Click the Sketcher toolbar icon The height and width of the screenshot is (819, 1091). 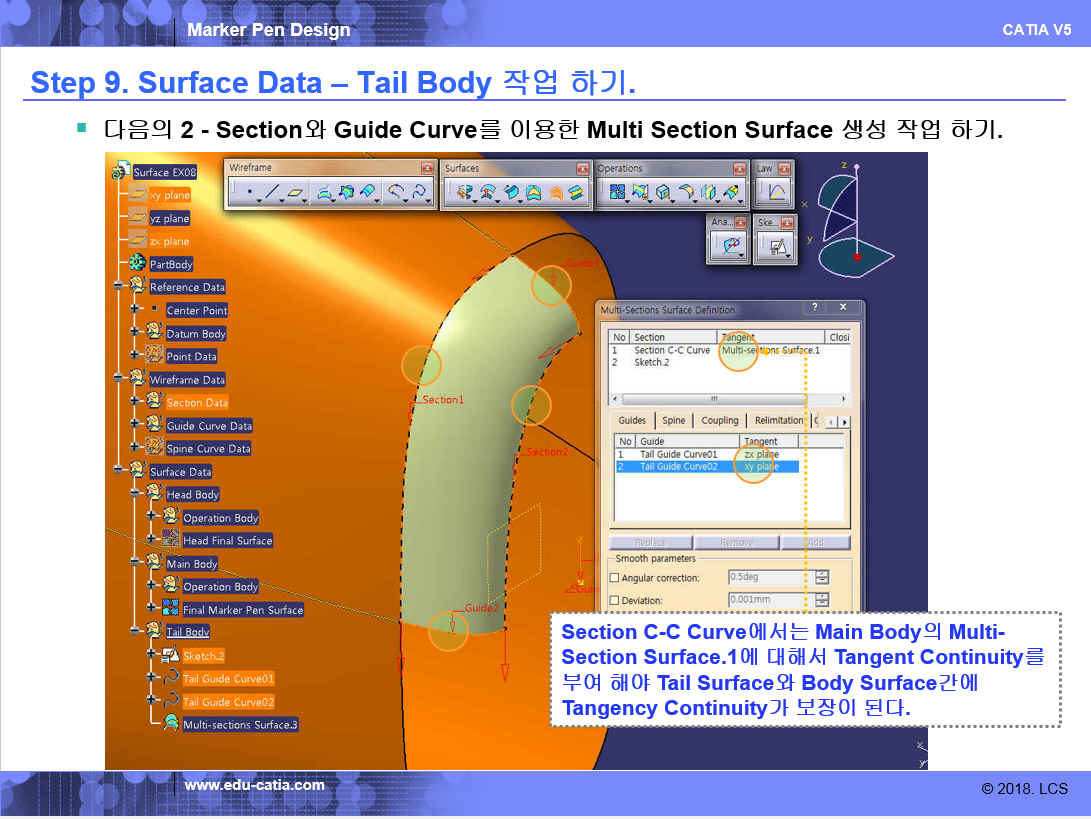click(x=776, y=244)
